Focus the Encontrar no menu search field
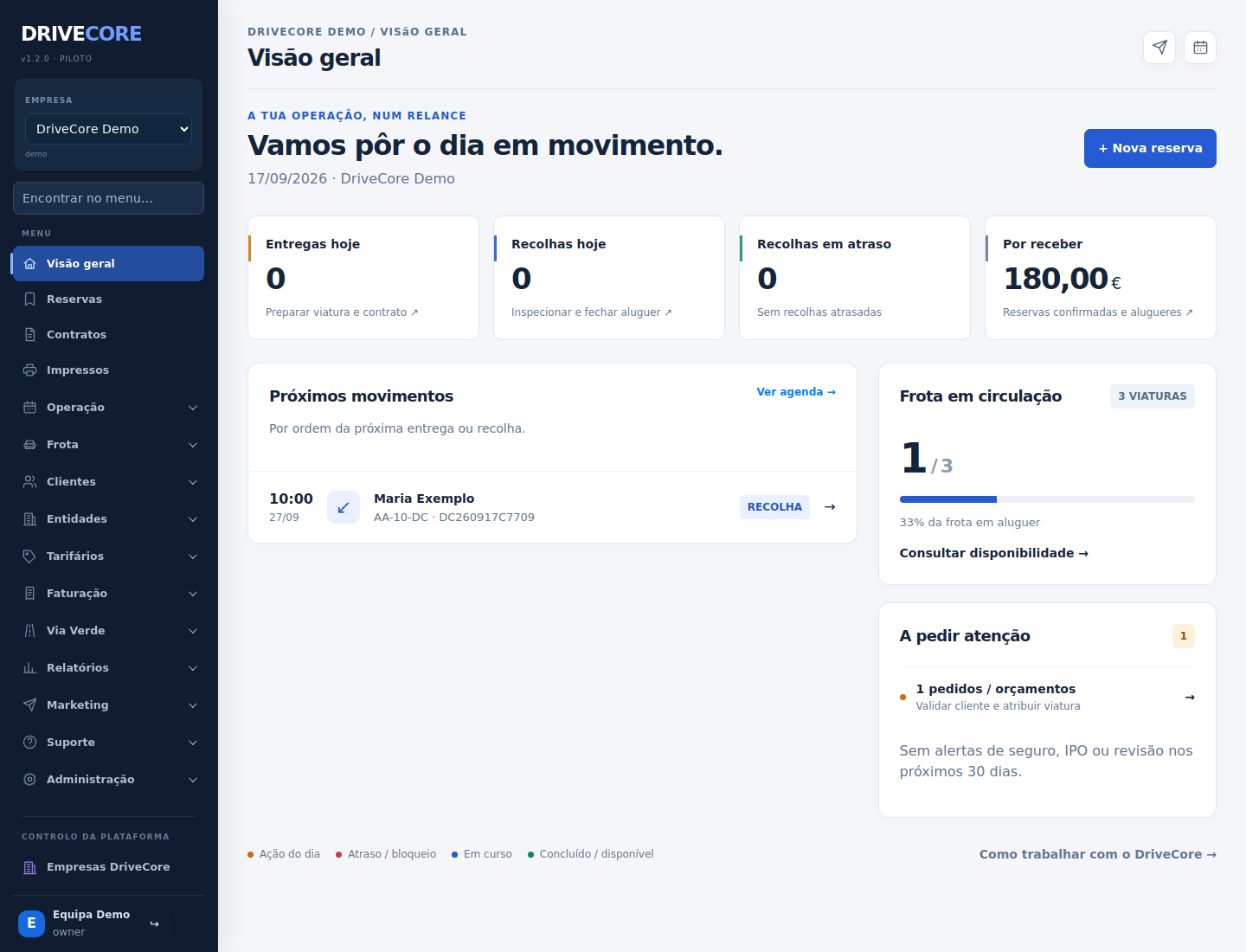 108,198
